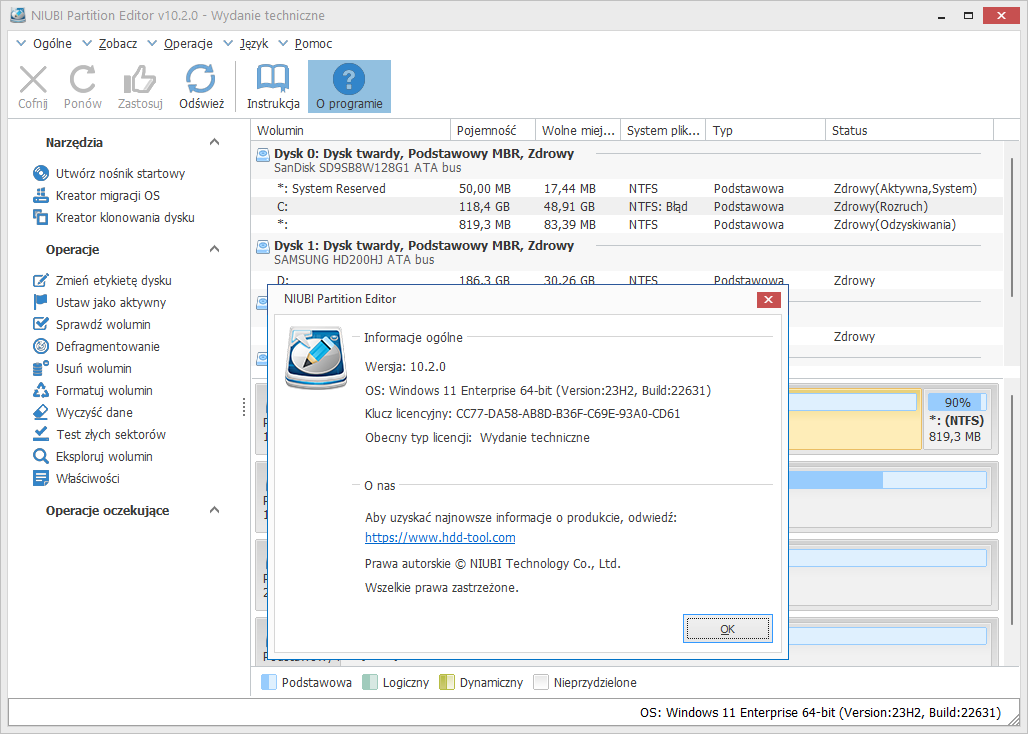Run Sprawdź wolumin operation
The image size is (1028, 734).
click(x=92, y=324)
